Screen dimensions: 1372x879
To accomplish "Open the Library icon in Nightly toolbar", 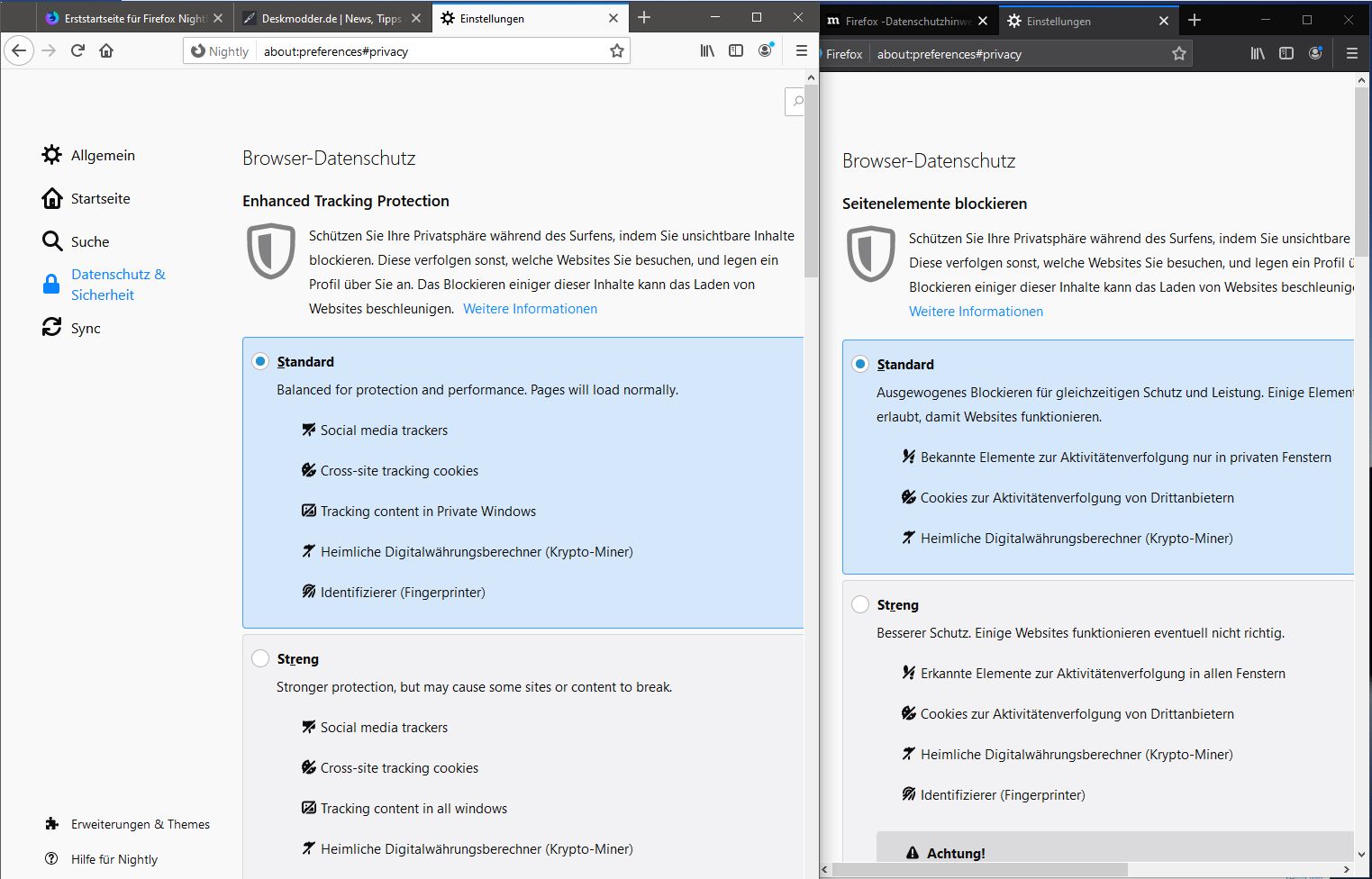I will pos(707,51).
